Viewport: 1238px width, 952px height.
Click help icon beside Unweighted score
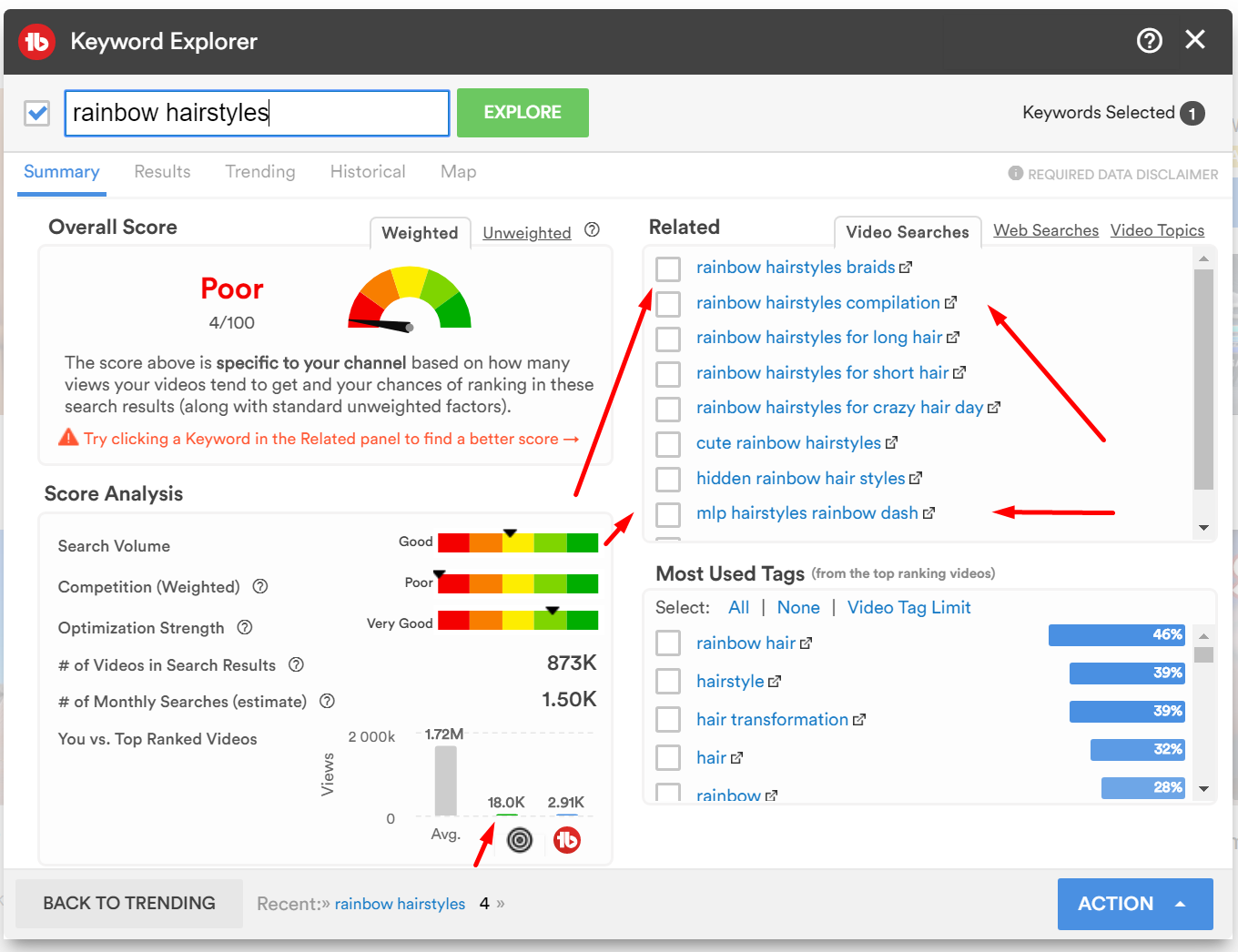tap(592, 230)
